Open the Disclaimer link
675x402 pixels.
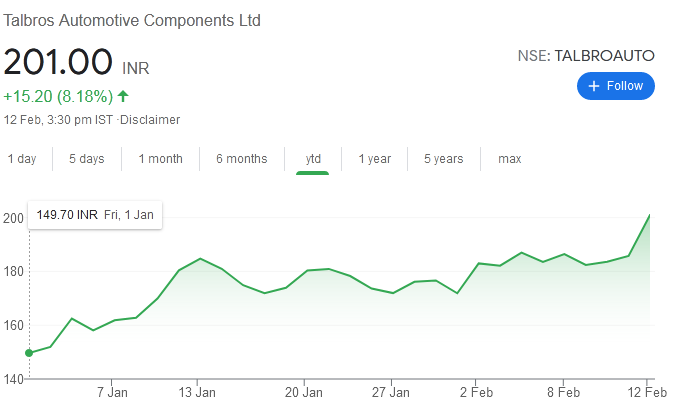pyautogui.click(x=150, y=120)
